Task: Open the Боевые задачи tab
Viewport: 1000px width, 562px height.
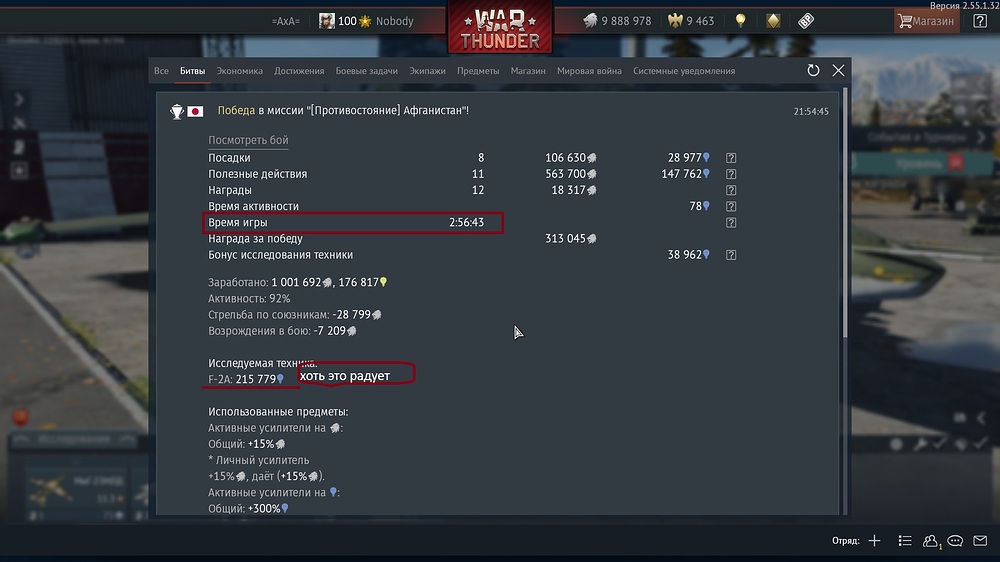Action: (x=367, y=71)
